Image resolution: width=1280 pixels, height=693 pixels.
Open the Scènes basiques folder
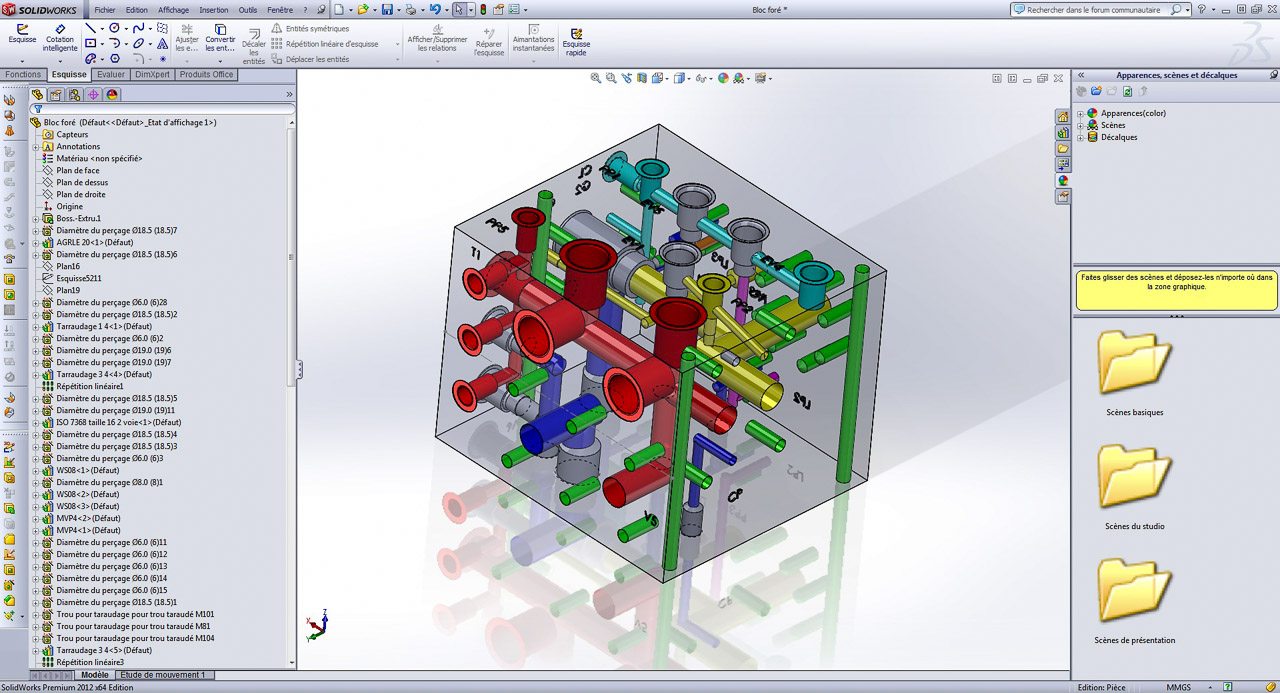click(1134, 372)
